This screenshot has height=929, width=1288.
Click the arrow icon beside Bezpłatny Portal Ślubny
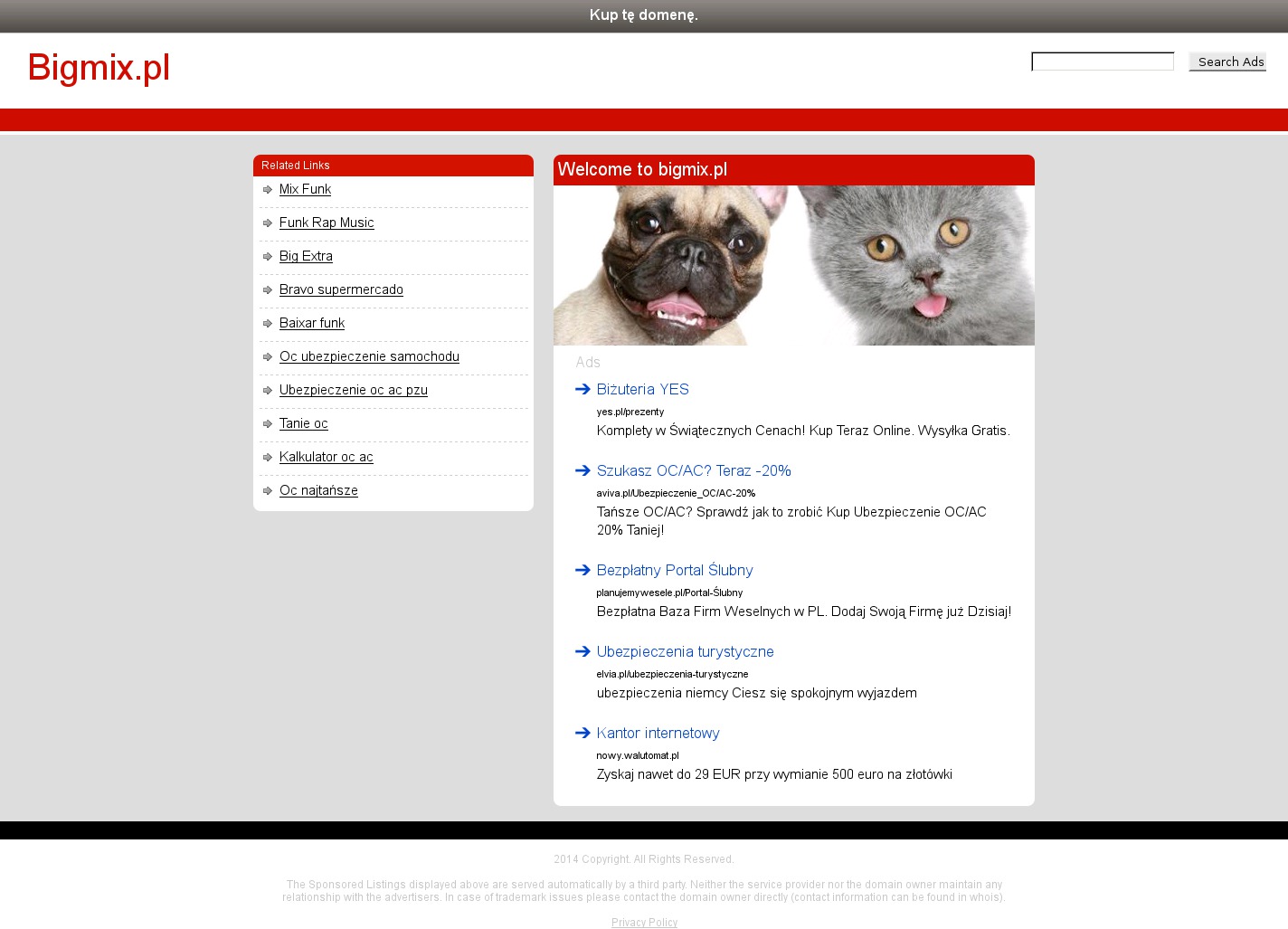point(582,571)
